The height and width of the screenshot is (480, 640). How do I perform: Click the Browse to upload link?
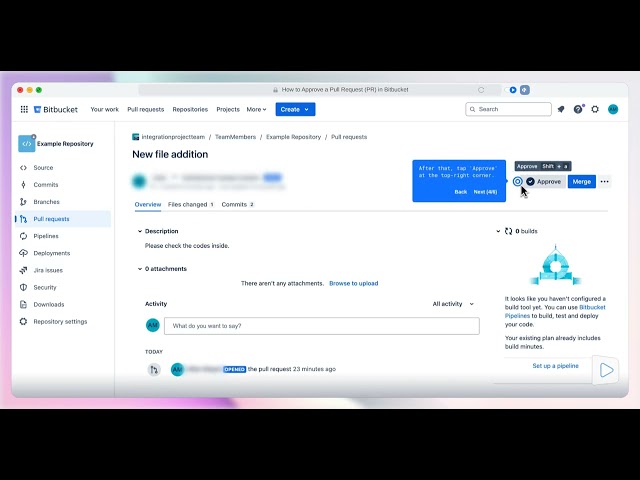(x=353, y=283)
